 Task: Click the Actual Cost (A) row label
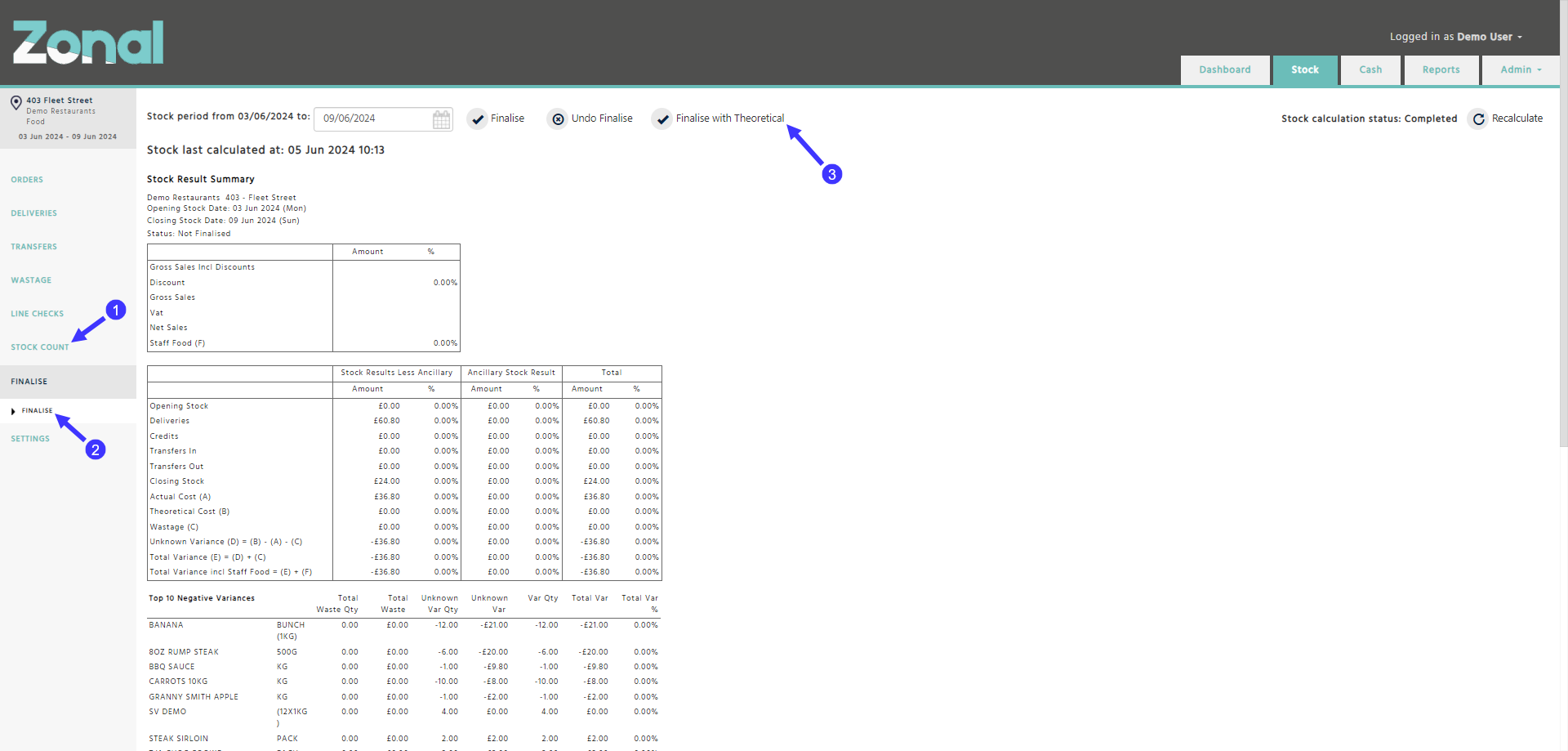coord(180,497)
